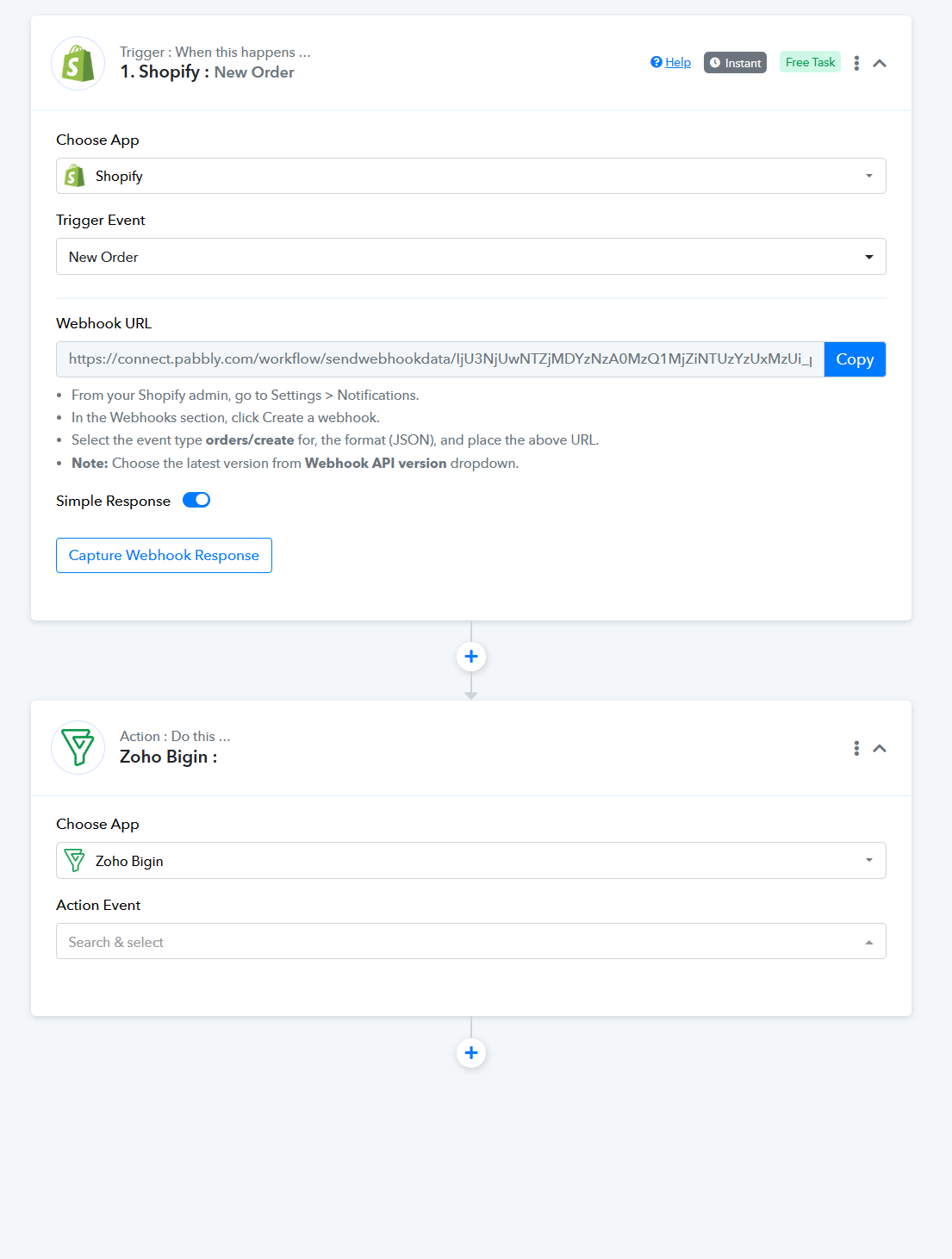Click the Zoho Bigin logo in action header
Viewport: 952px width, 1259px height.
click(x=78, y=747)
